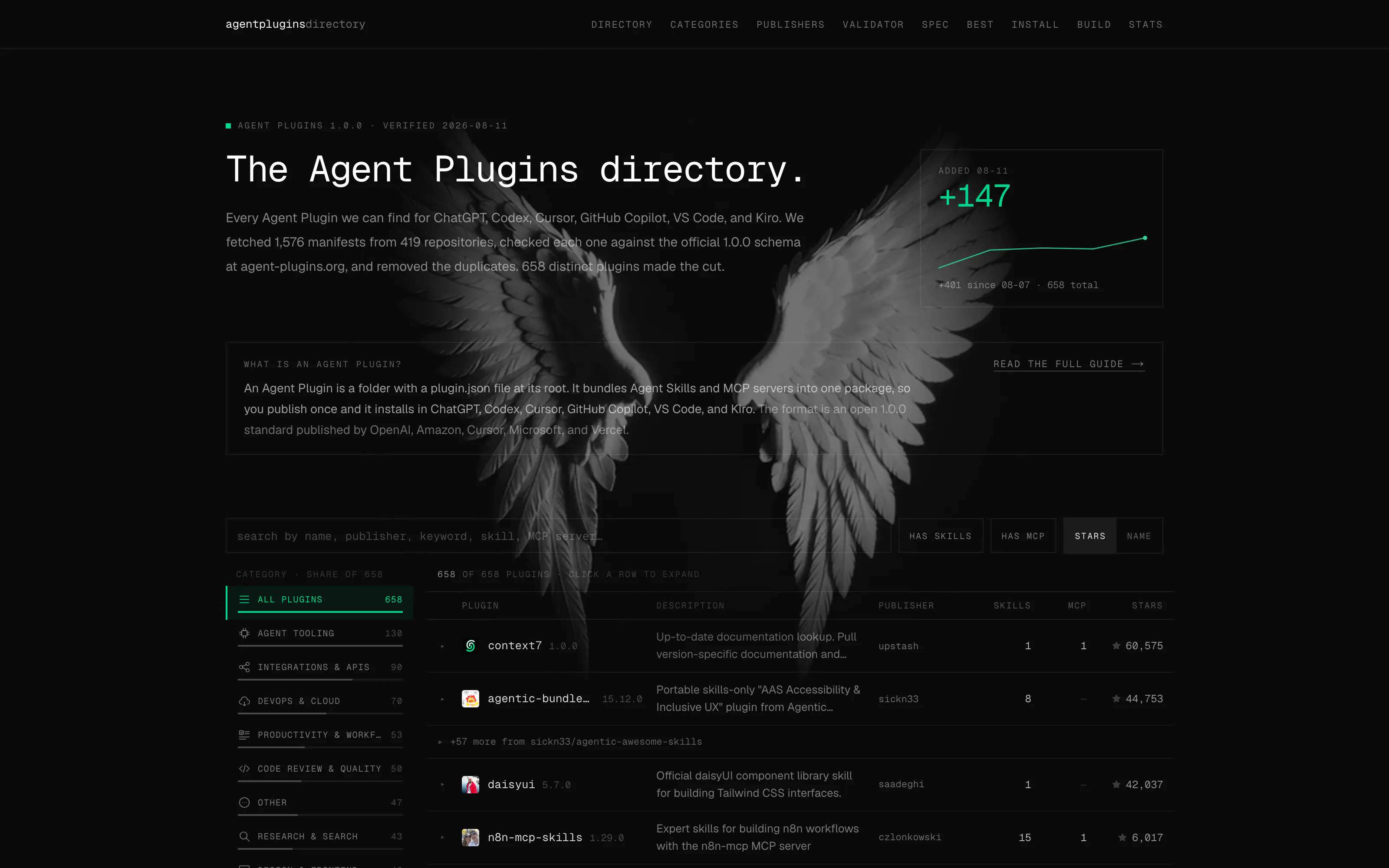This screenshot has height=868, width=1389.
Task: Click the Agent Tooling chip icon
Action: (244, 633)
